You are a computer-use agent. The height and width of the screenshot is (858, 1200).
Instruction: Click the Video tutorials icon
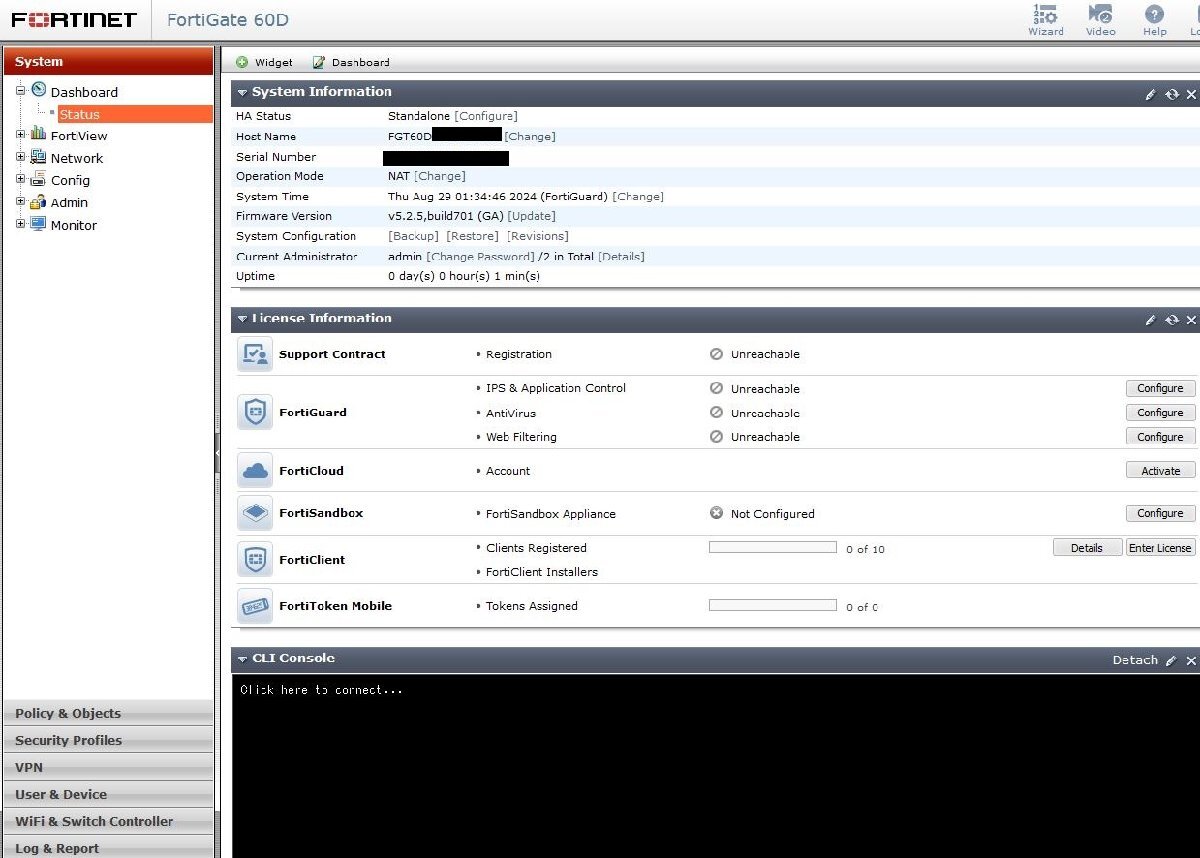1100,16
